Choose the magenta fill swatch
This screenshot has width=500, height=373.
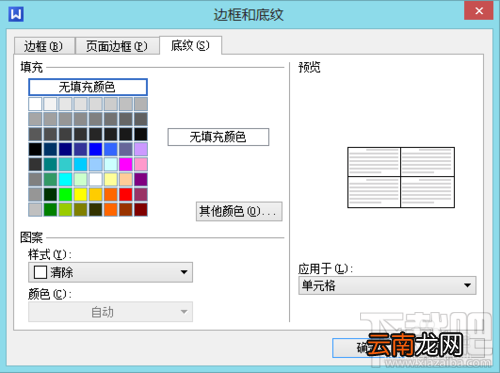pyautogui.click(x=126, y=164)
